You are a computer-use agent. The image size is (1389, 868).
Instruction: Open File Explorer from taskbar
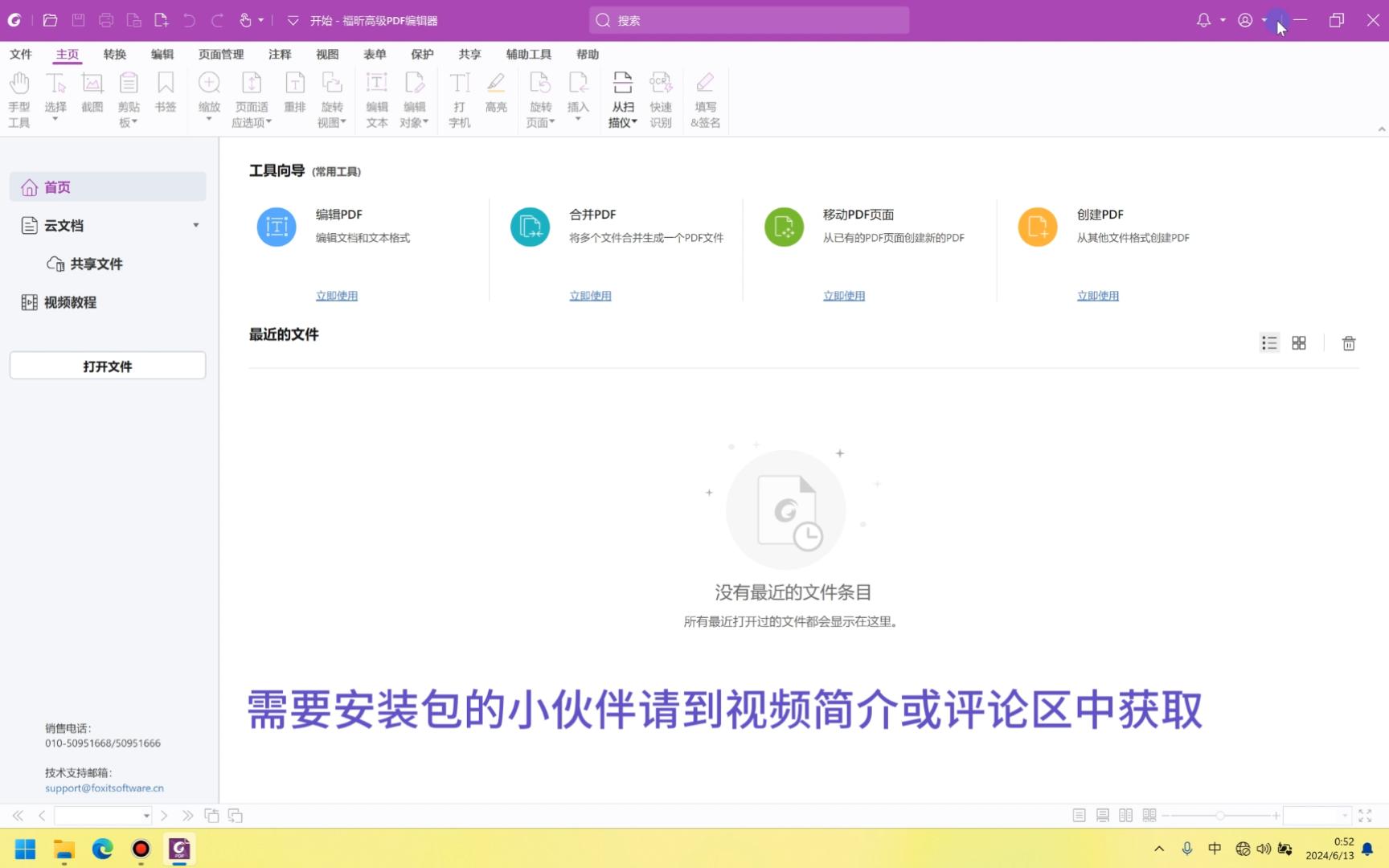pyautogui.click(x=64, y=849)
